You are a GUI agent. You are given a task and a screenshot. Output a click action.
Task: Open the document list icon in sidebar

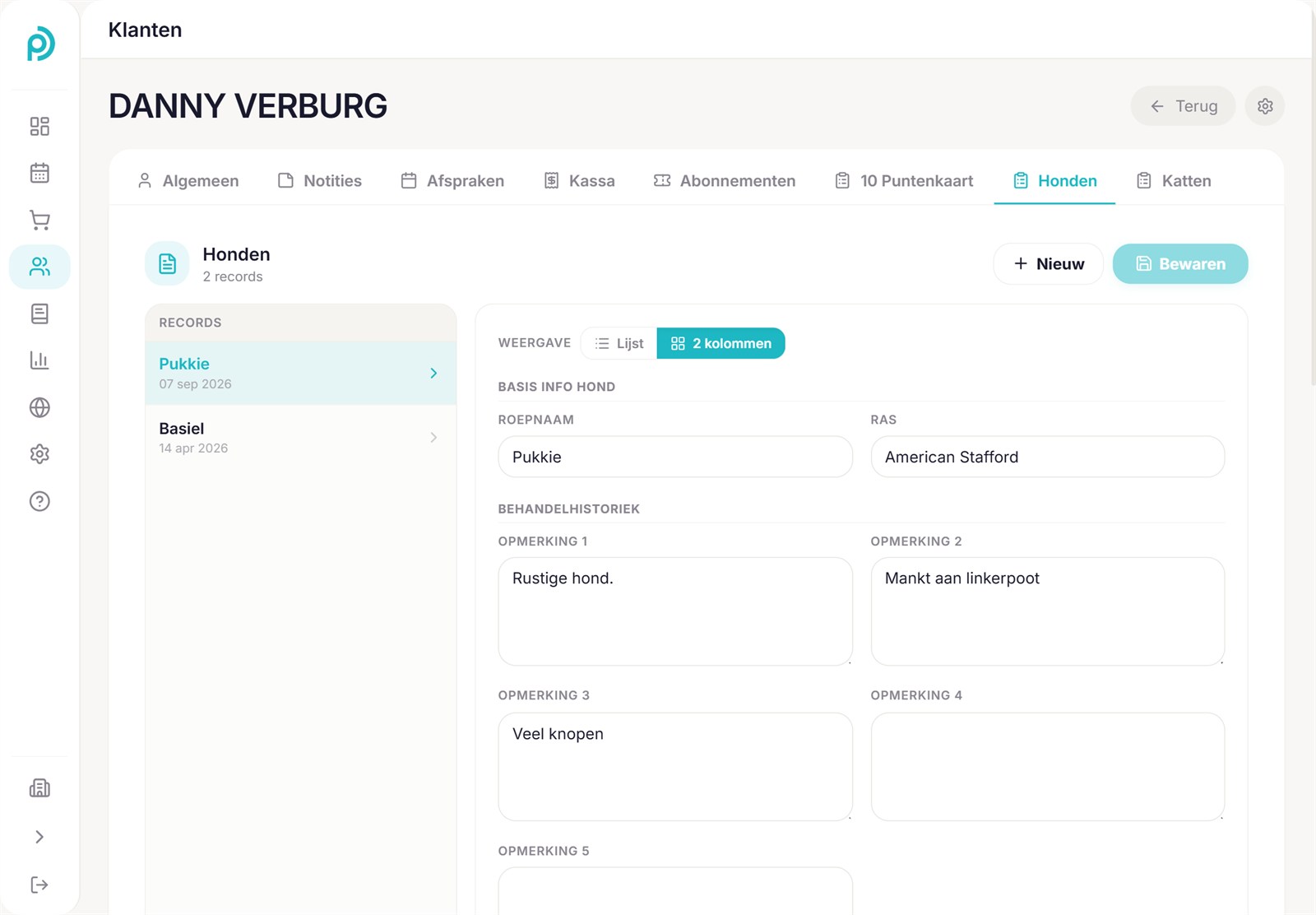(39, 314)
